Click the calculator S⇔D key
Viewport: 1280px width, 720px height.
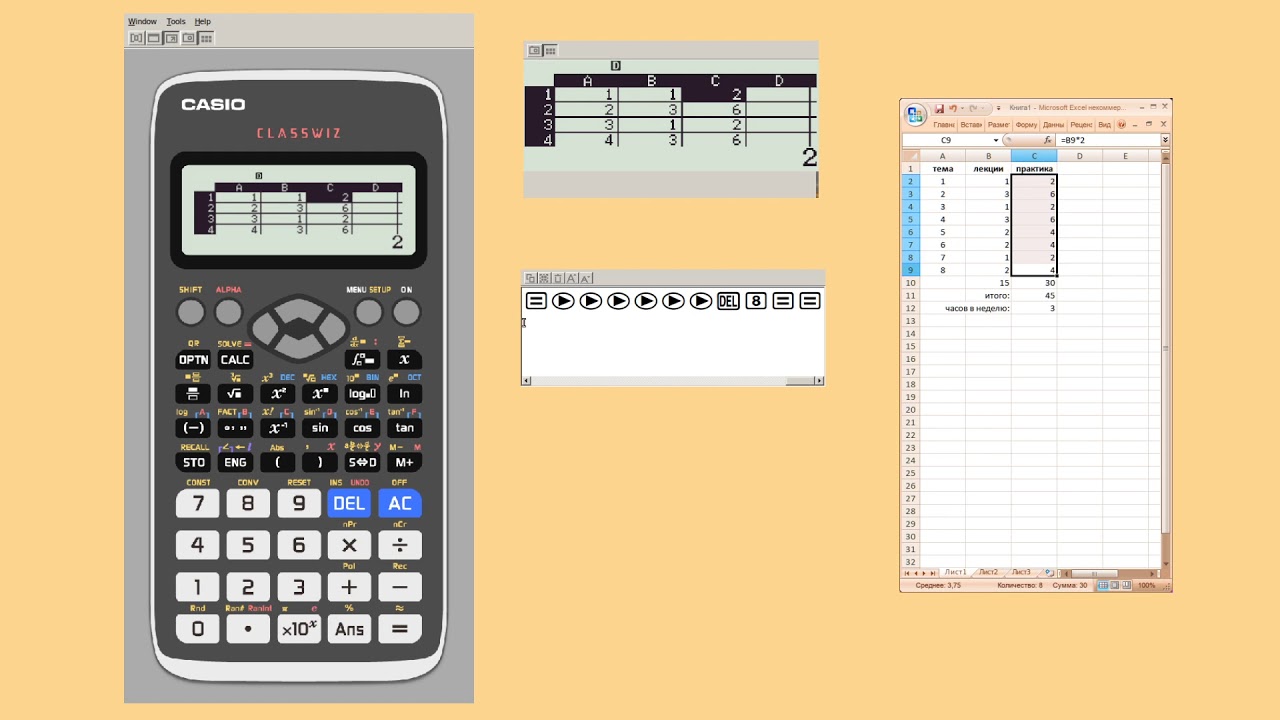click(x=362, y=462)
